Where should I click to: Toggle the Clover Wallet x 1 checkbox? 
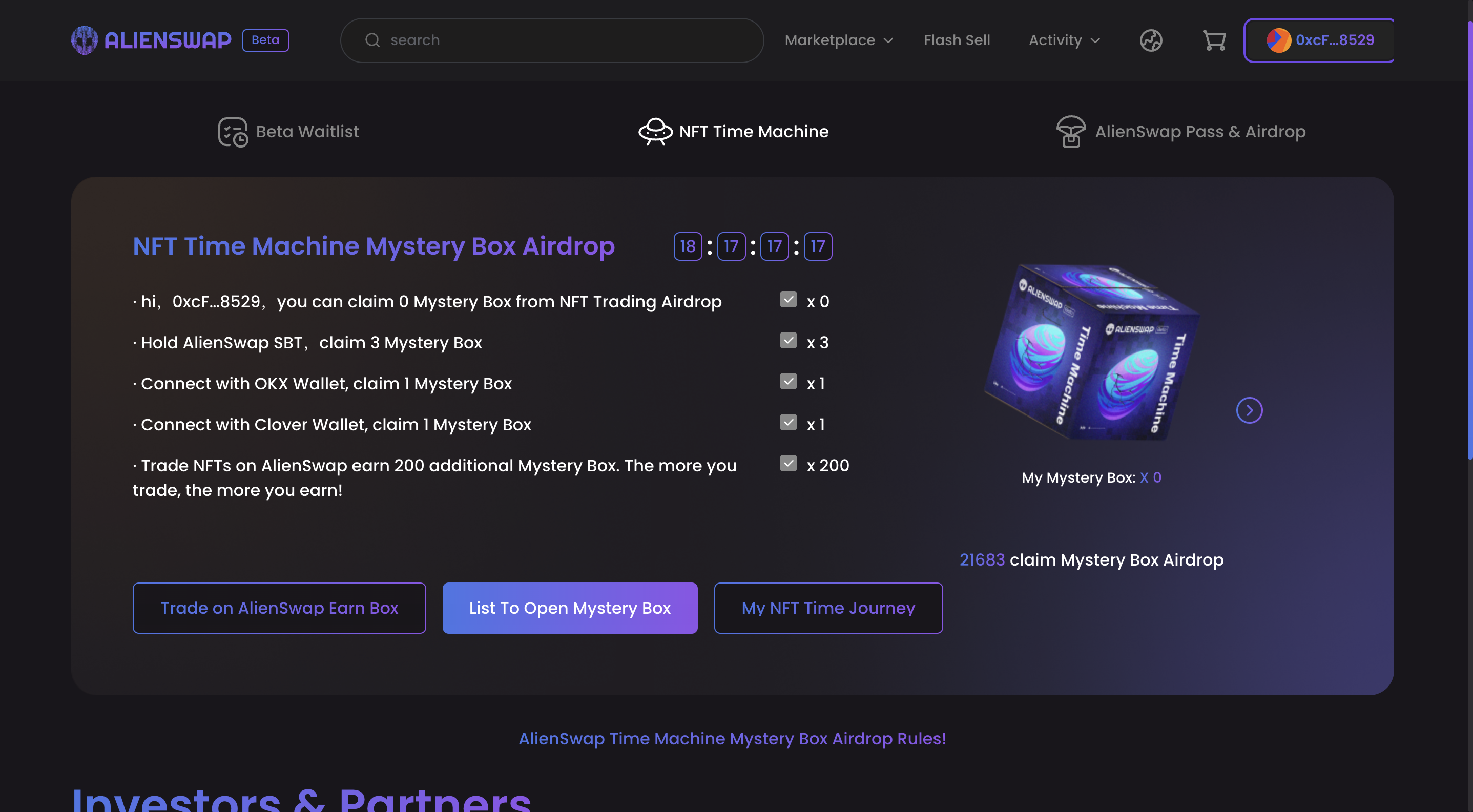point(788,423)
